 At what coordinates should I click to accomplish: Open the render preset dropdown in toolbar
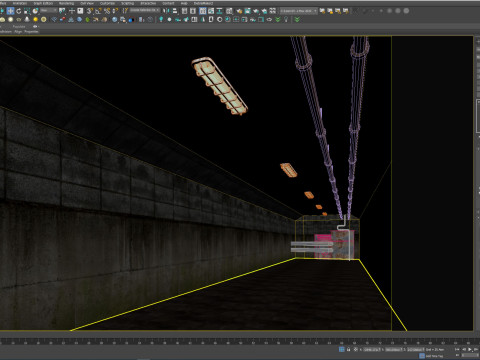click(298, 11)
